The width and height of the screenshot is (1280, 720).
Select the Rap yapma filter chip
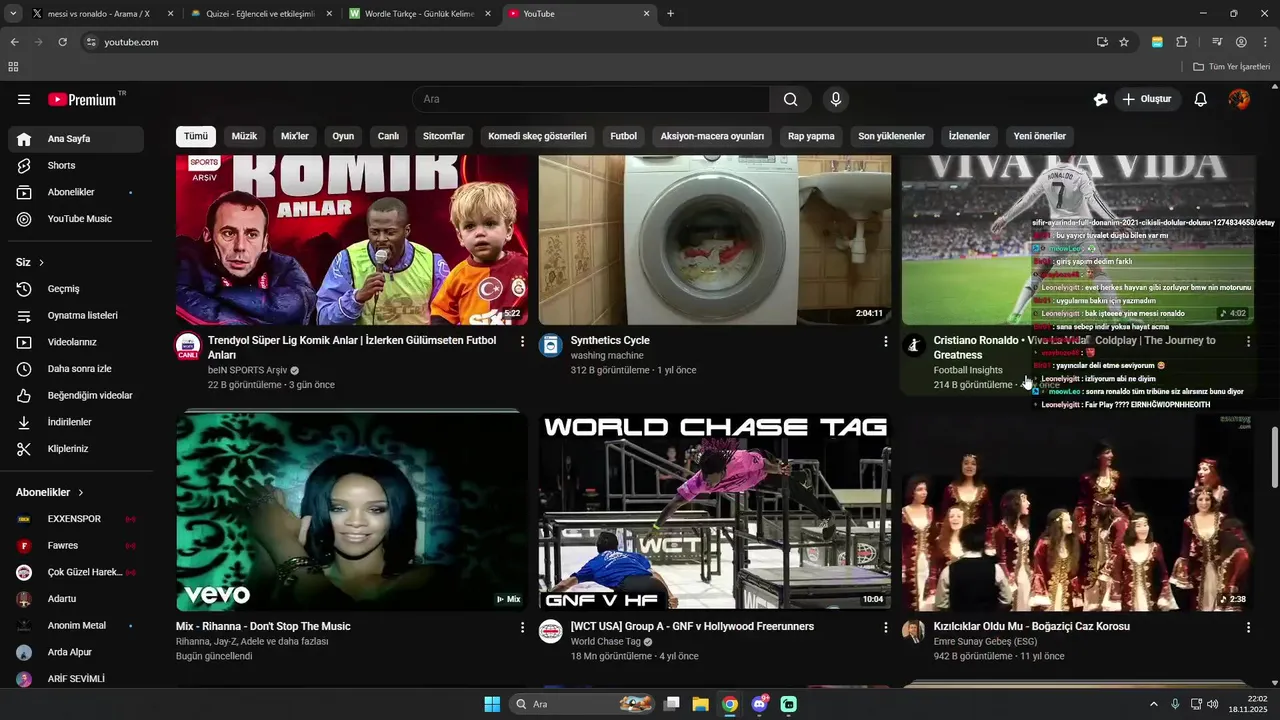click(811, 136)
